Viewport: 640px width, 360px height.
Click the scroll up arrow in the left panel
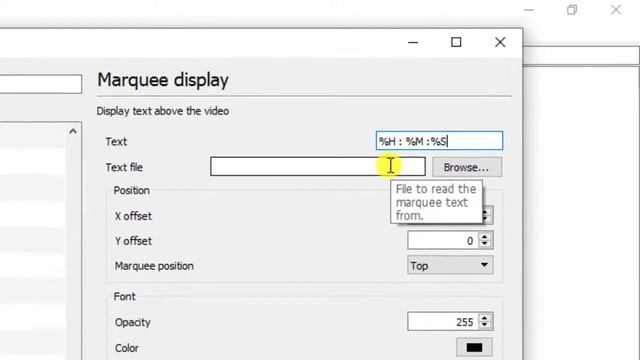click(x=73, y=131)
